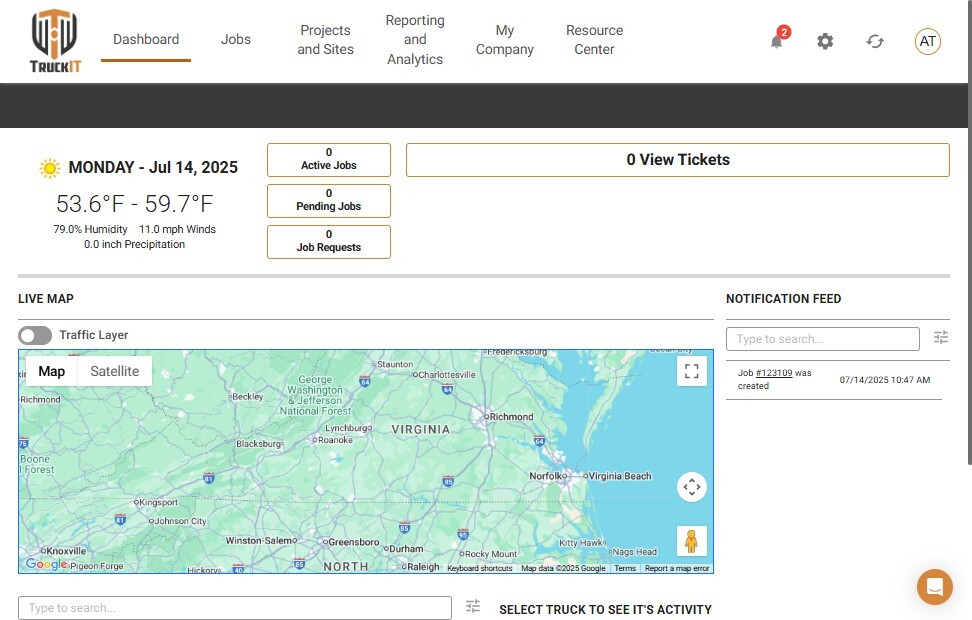The image size is (972, 620).
Task: Click the sun weather icon
Action: click(50, 168)
